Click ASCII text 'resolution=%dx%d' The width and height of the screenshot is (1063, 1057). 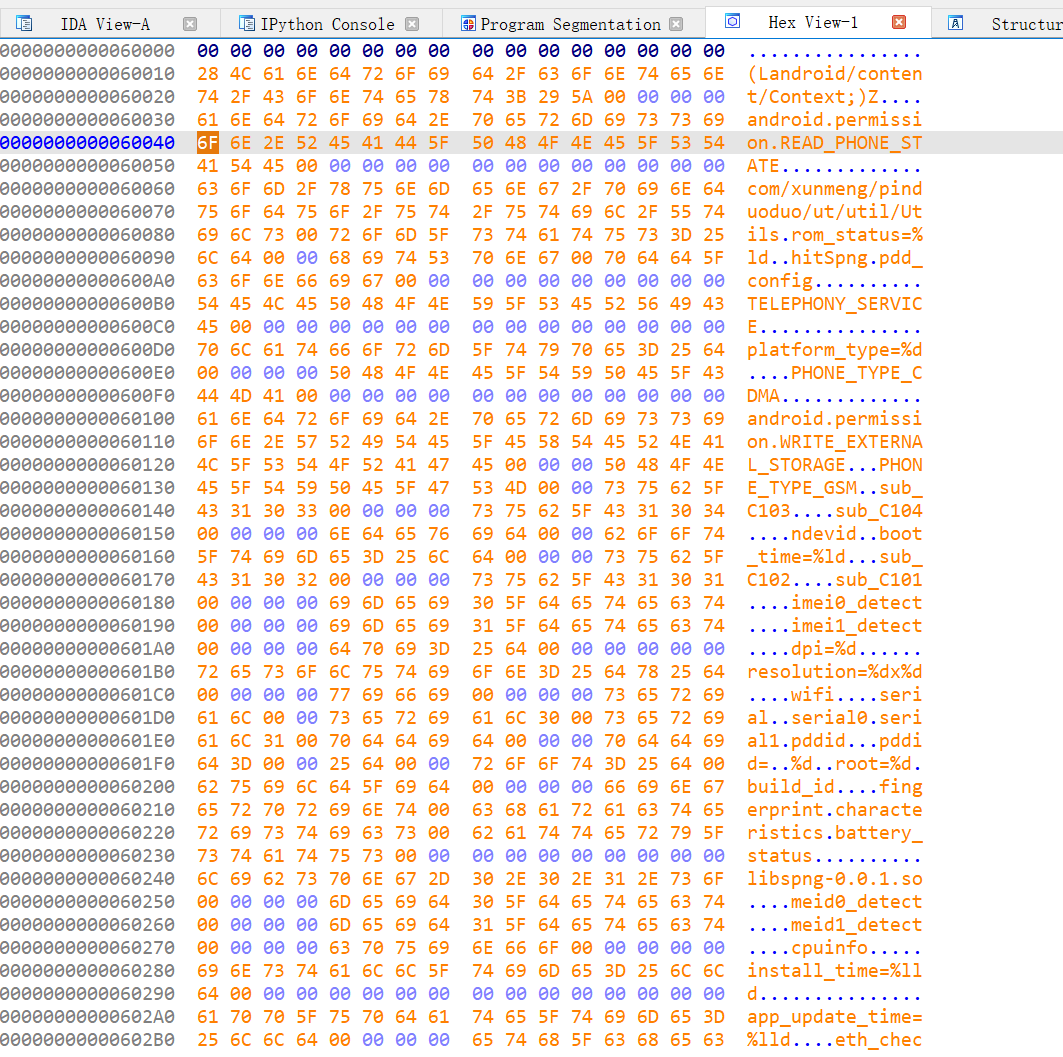835,672
